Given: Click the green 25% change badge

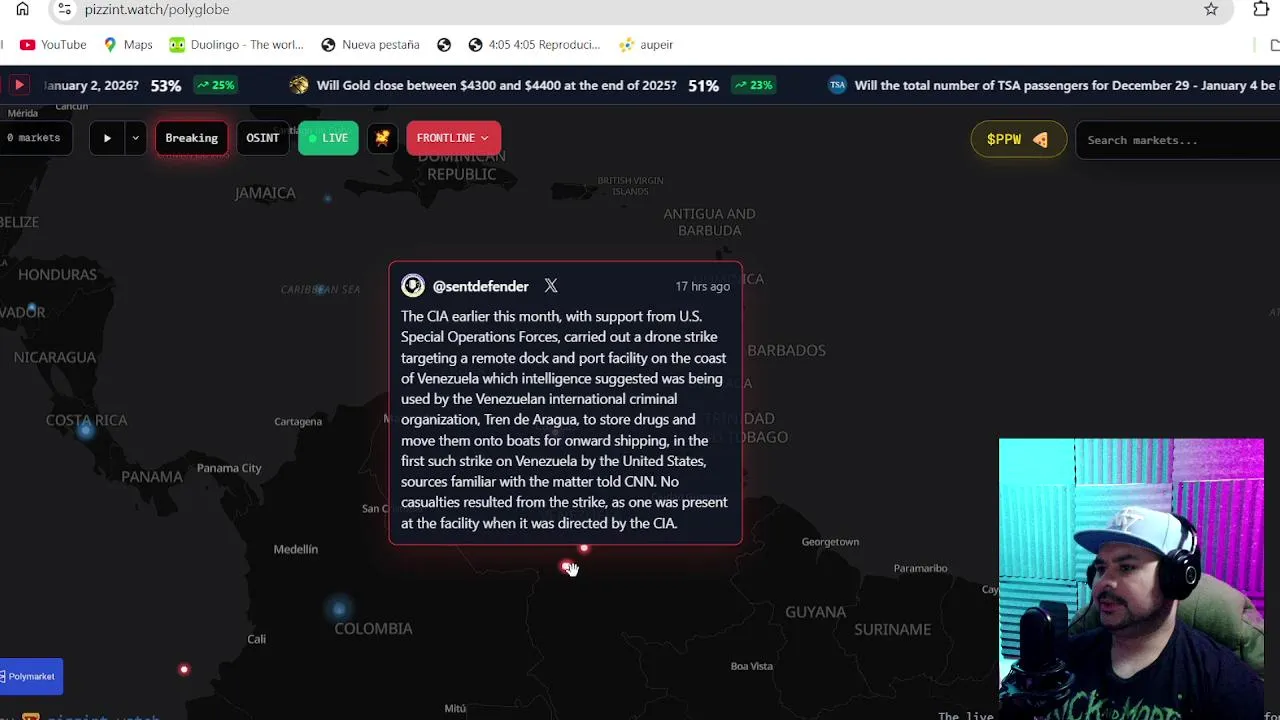Looking at the screenshot, I should (x=216, y=85).
